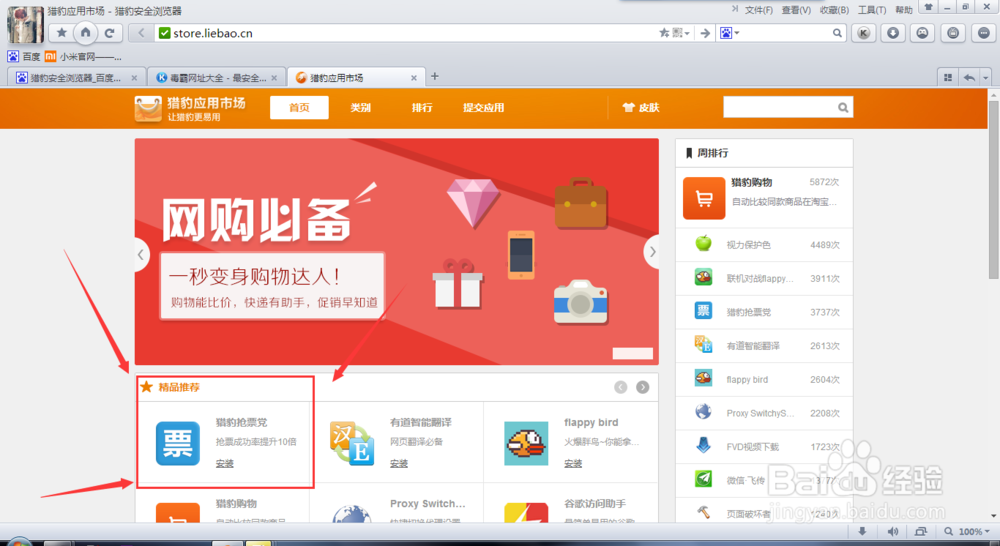Open Proxy SwitchyS in weekly ranking
1000x546 pixels.
tap(764, 413)
